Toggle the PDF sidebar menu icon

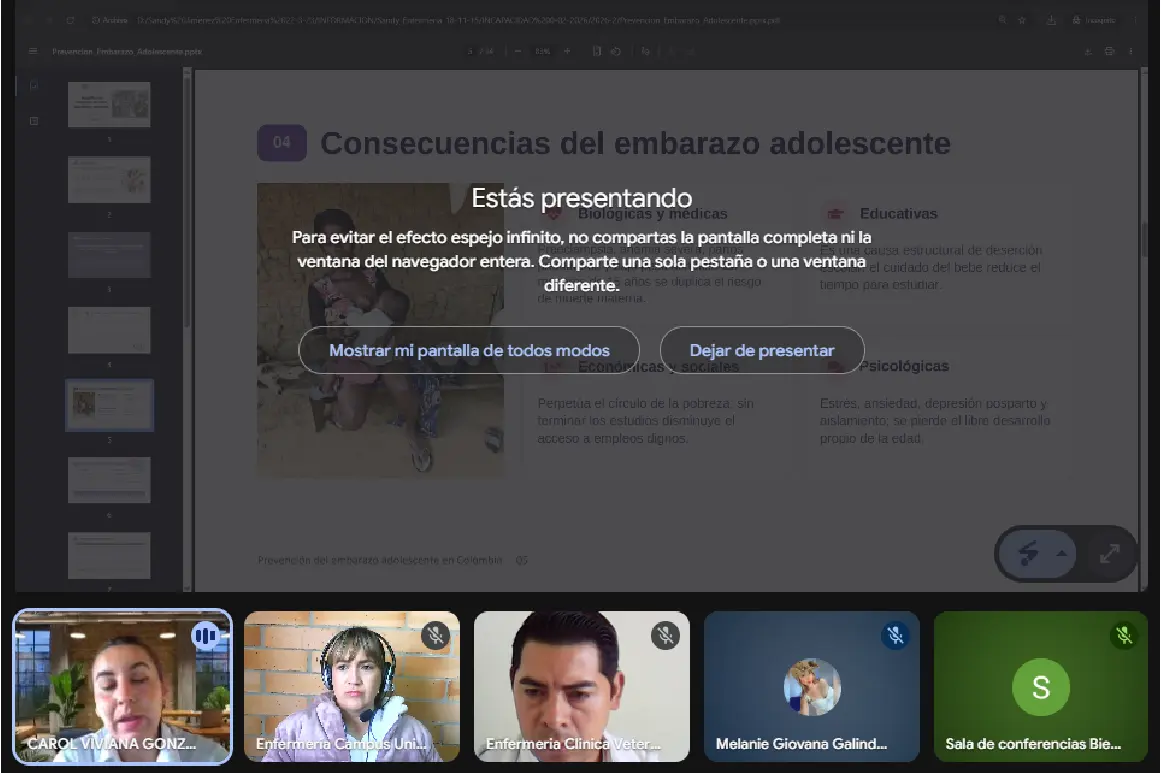[33, 52]
